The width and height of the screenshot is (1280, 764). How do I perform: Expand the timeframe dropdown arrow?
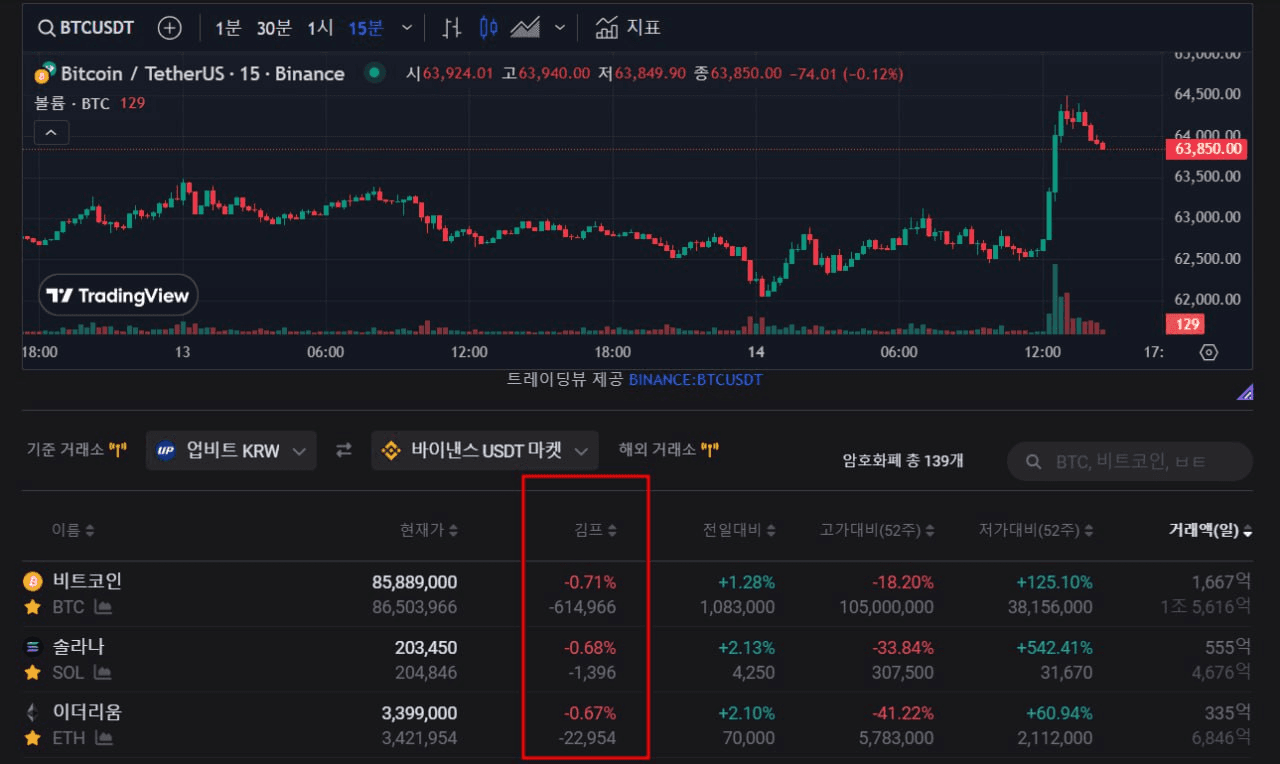pos(406,28)
